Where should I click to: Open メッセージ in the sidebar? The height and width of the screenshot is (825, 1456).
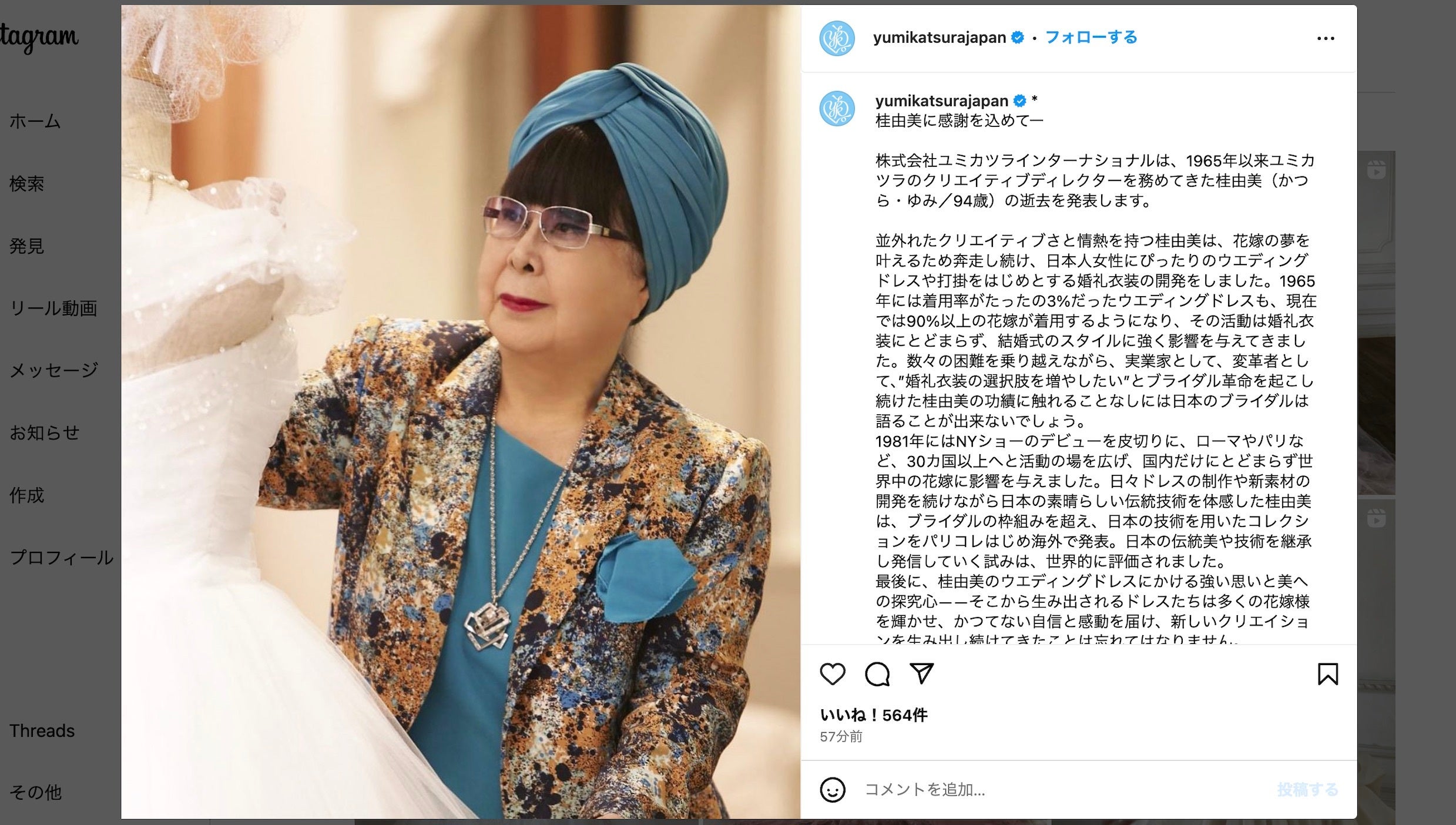pyautogui.click(x=53, y=370)
